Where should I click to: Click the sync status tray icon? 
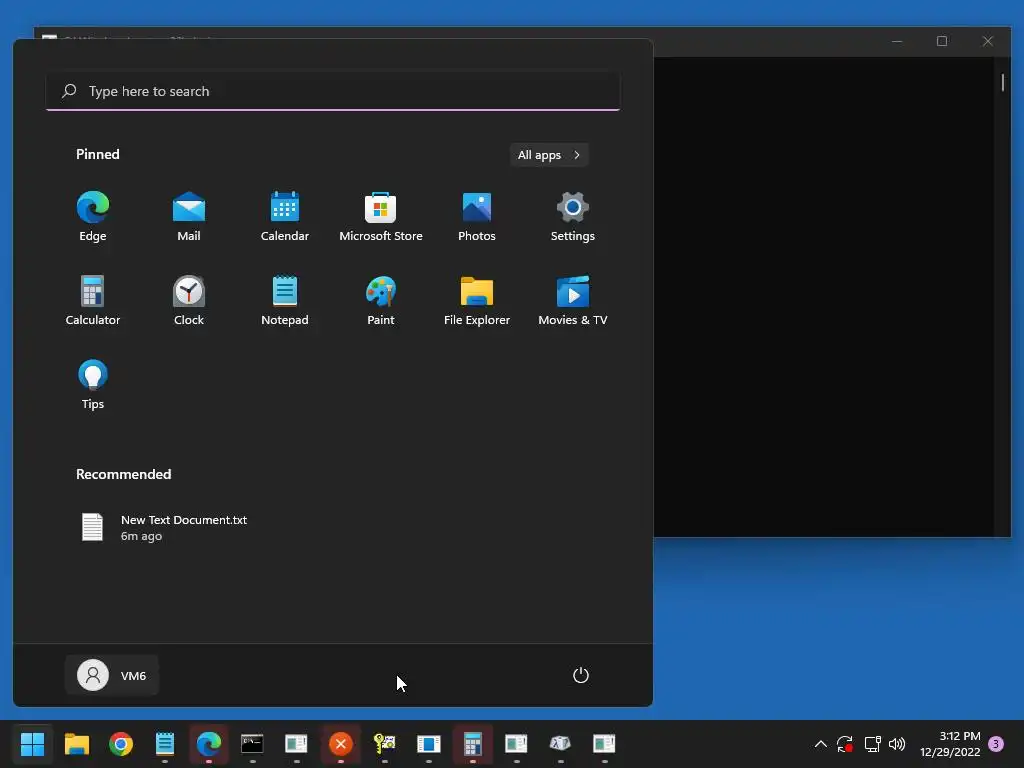(x=845, y=744)
